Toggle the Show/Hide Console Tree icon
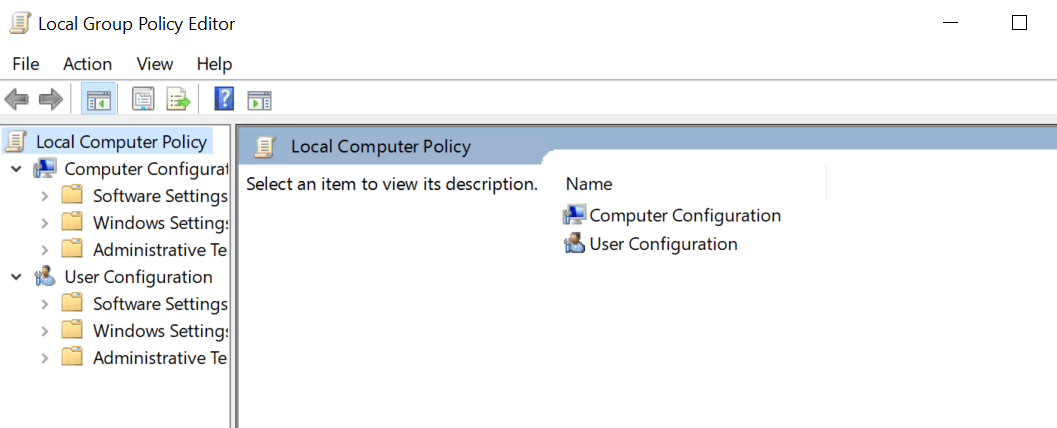The image size is (1057, 428). pyautogui.click(x=98, y=100)
